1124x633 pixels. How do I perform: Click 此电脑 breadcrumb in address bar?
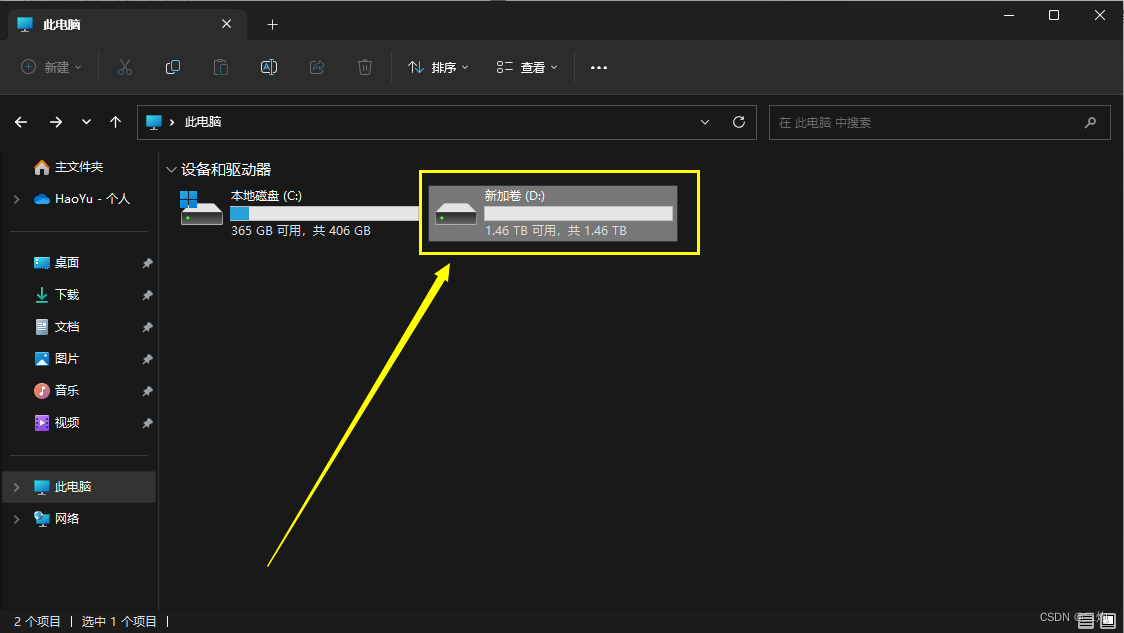pos(203,122)
